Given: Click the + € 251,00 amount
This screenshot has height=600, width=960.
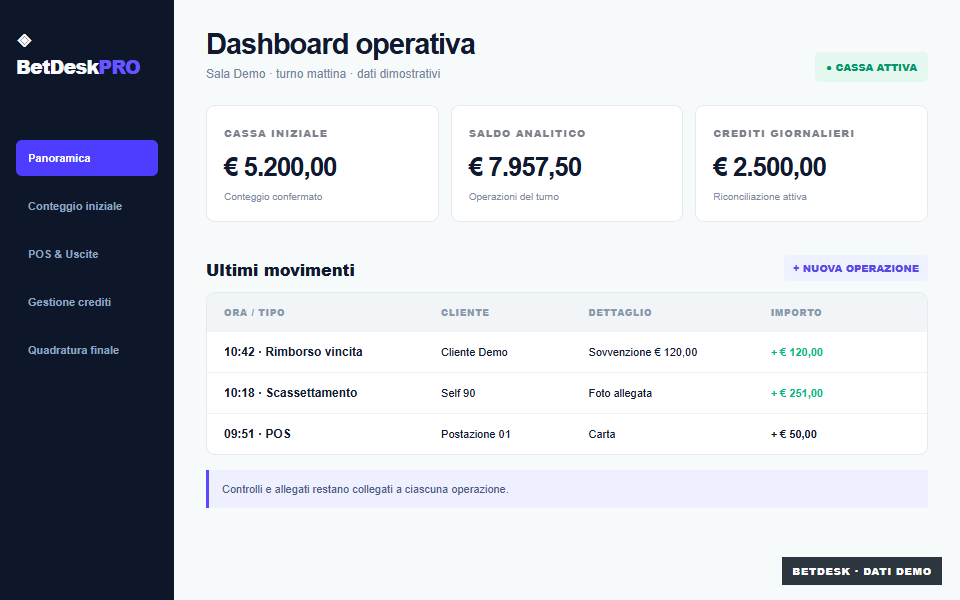Looking at the screenshot, I should [x=797, y=393].
